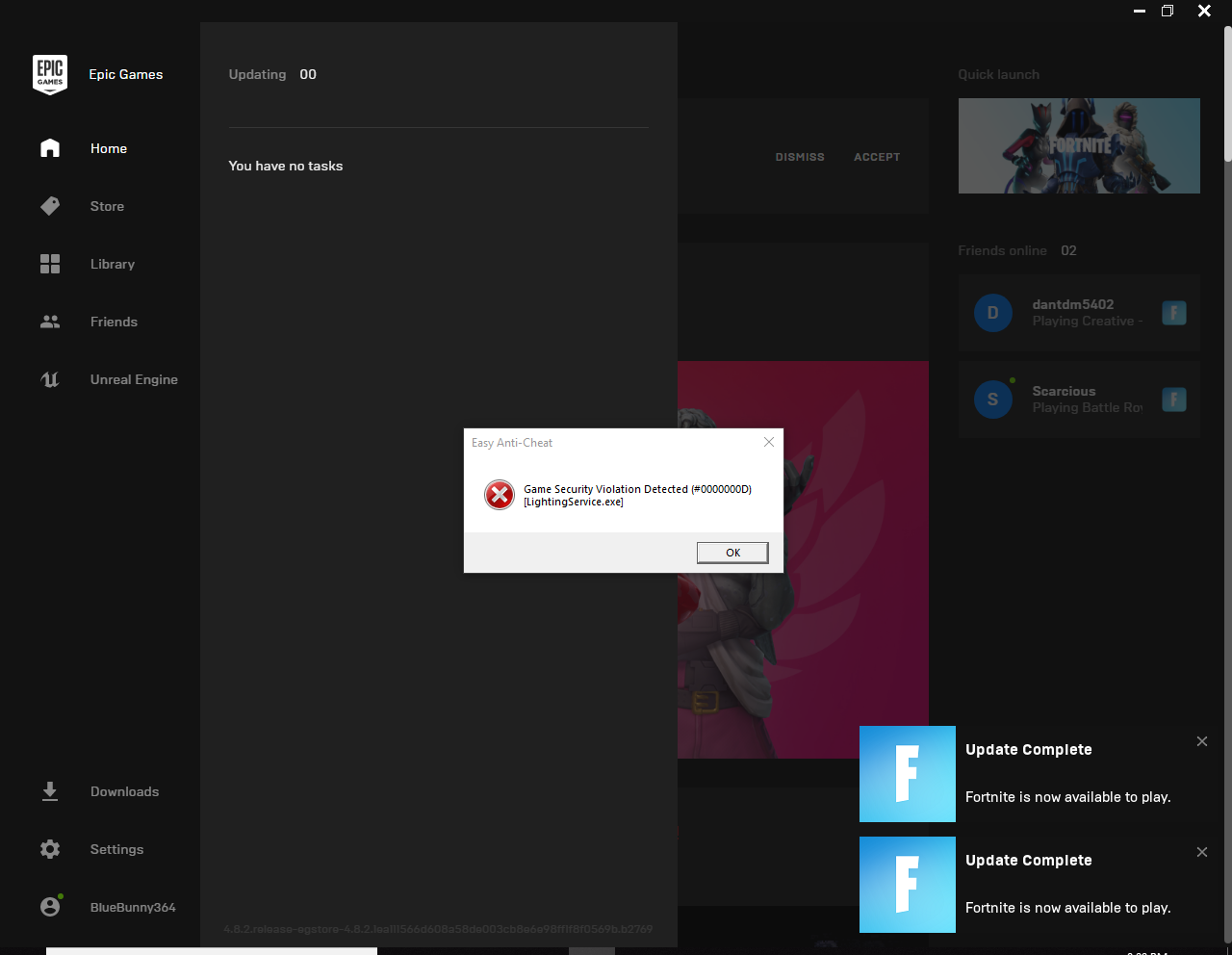The width and height of the screenshot is (1232, 955).
Task: Click the lower Update Complete Fortnite icon
Action: [x=908, y=885]
